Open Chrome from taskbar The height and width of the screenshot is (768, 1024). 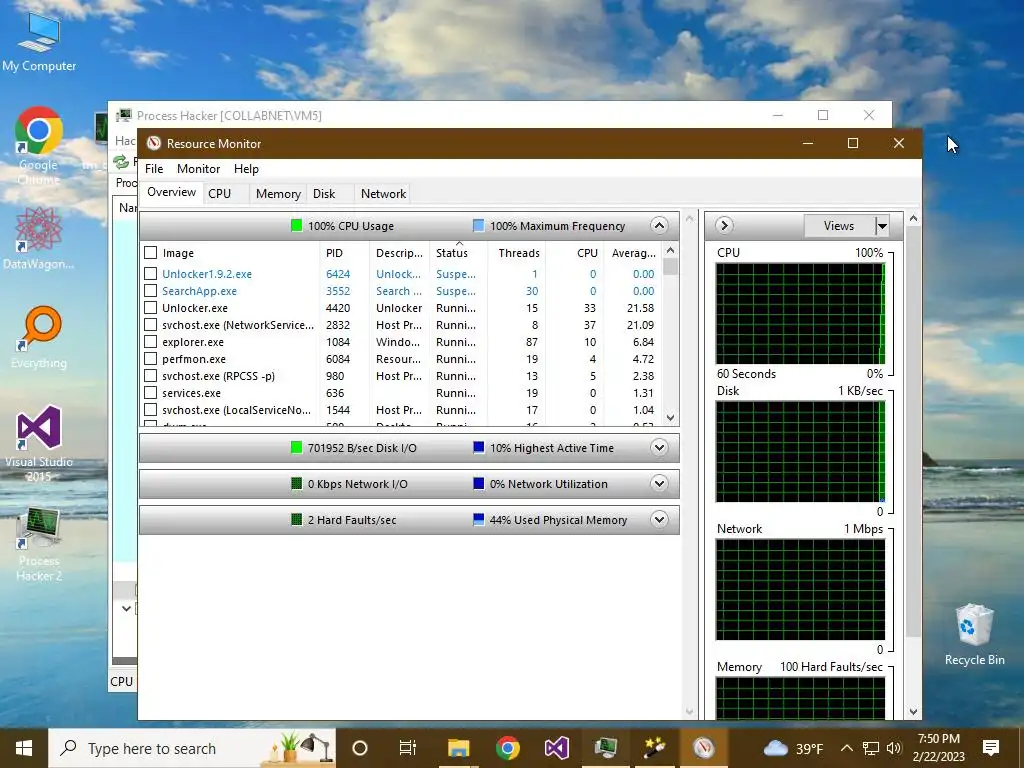[x=507, y=748]
